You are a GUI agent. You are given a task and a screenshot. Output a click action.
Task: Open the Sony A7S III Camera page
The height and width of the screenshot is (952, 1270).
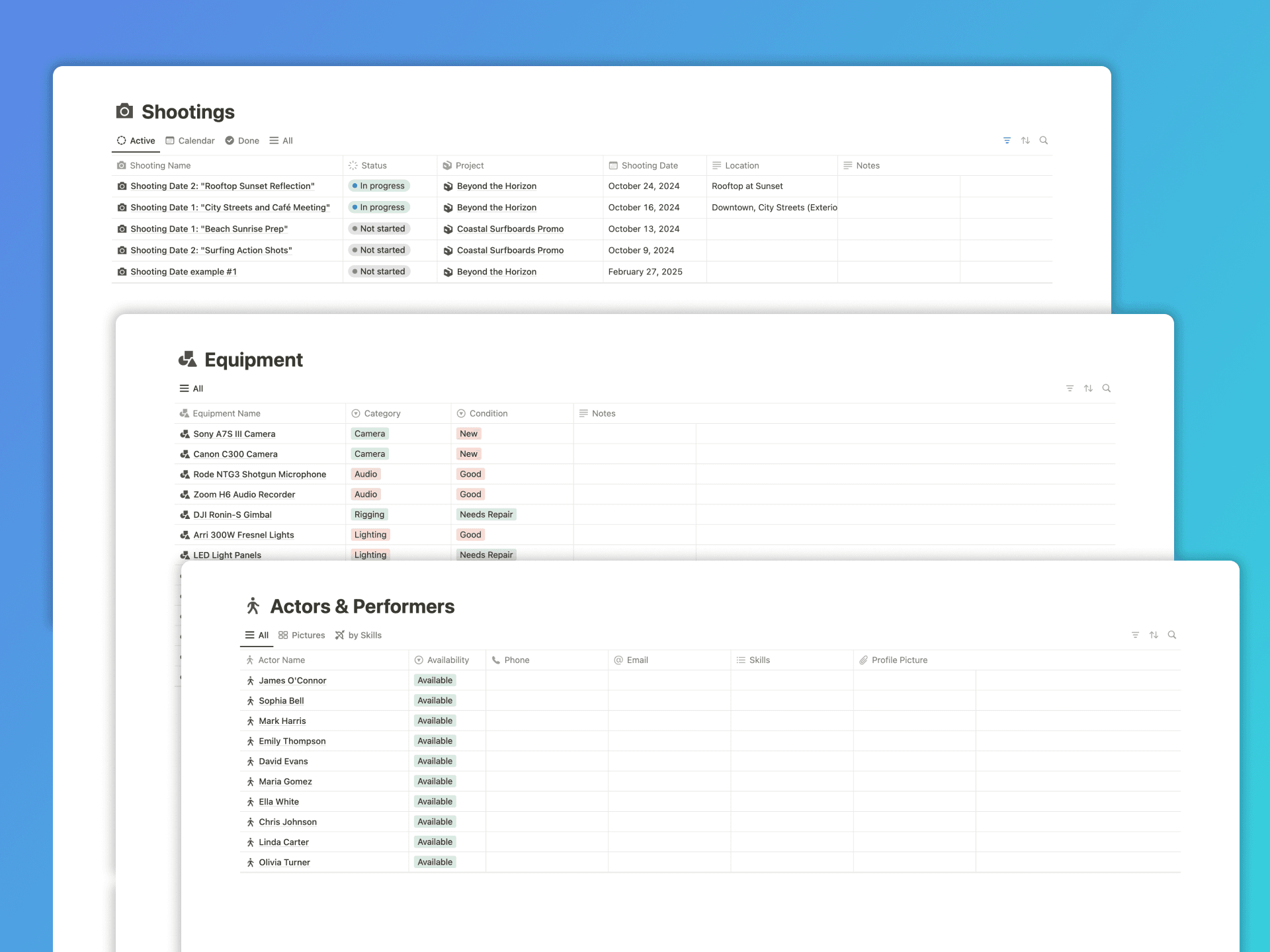(x=234, y=434)
